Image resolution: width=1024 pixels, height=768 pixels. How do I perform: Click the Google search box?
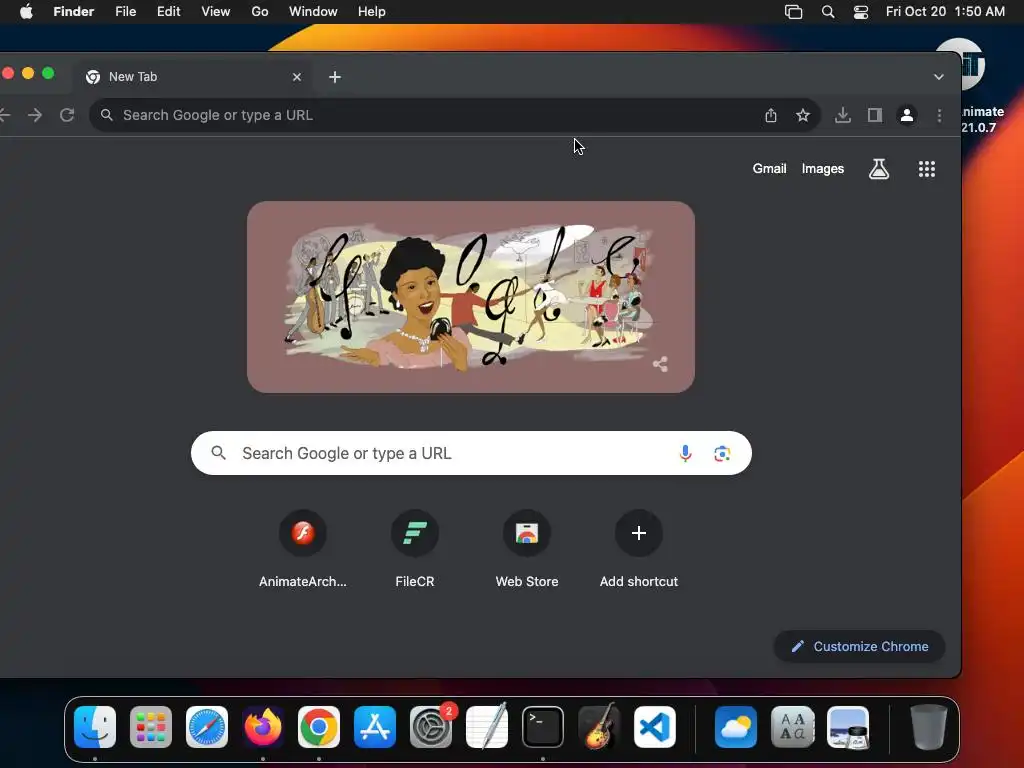[472, 453]
